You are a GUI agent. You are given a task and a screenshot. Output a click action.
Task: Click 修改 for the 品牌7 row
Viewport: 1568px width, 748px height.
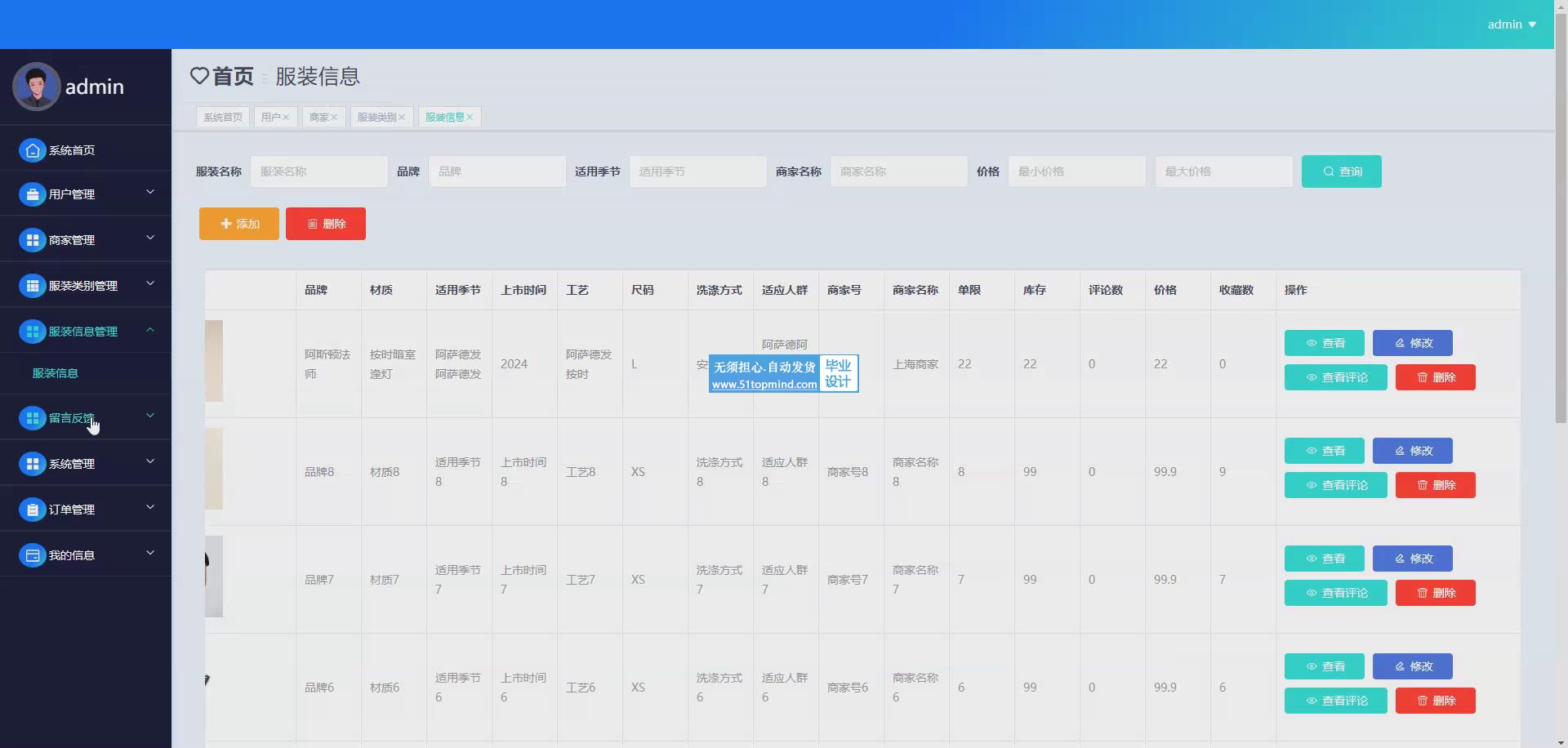pyautogui.click(x=1413, y=559)
